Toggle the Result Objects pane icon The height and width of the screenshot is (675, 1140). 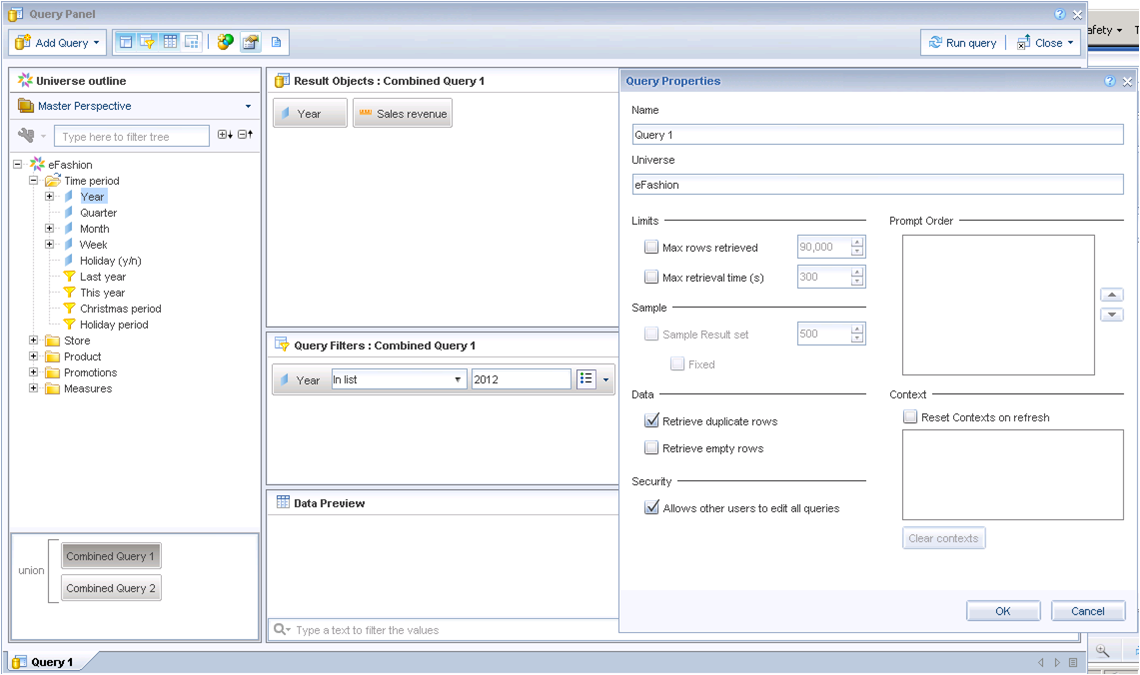pos(190,41)
